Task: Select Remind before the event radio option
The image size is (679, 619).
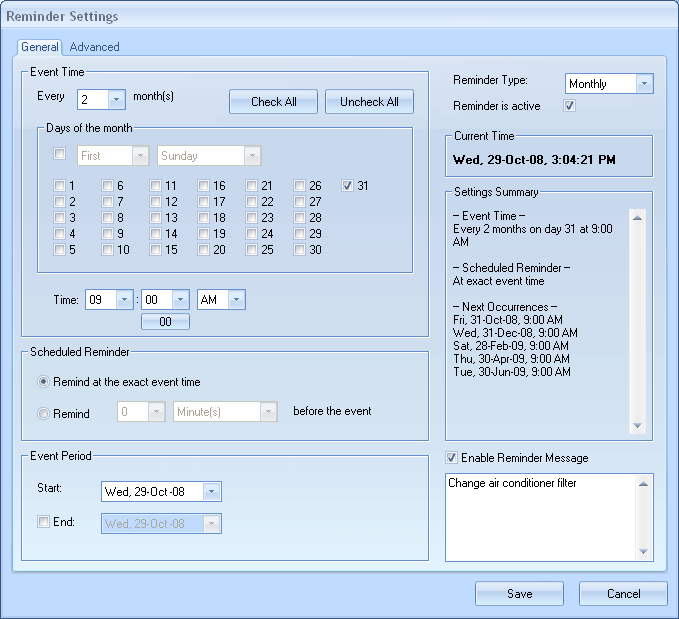Action: pyautogui.click(x=43, y=412)
